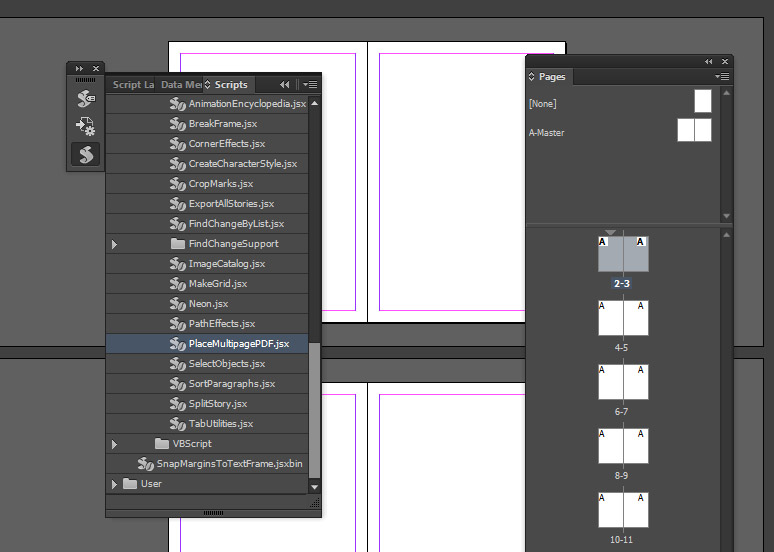The width and height of the screenshot is (774, 552).
Task: Select SelectObjects.jsx script
Action: coord(207,364)
